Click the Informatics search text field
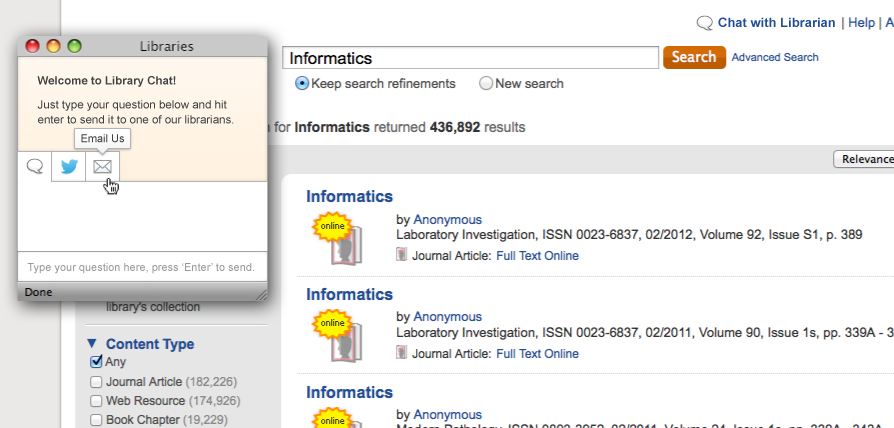Screen dimensions: 894x428 coord(470,58)
